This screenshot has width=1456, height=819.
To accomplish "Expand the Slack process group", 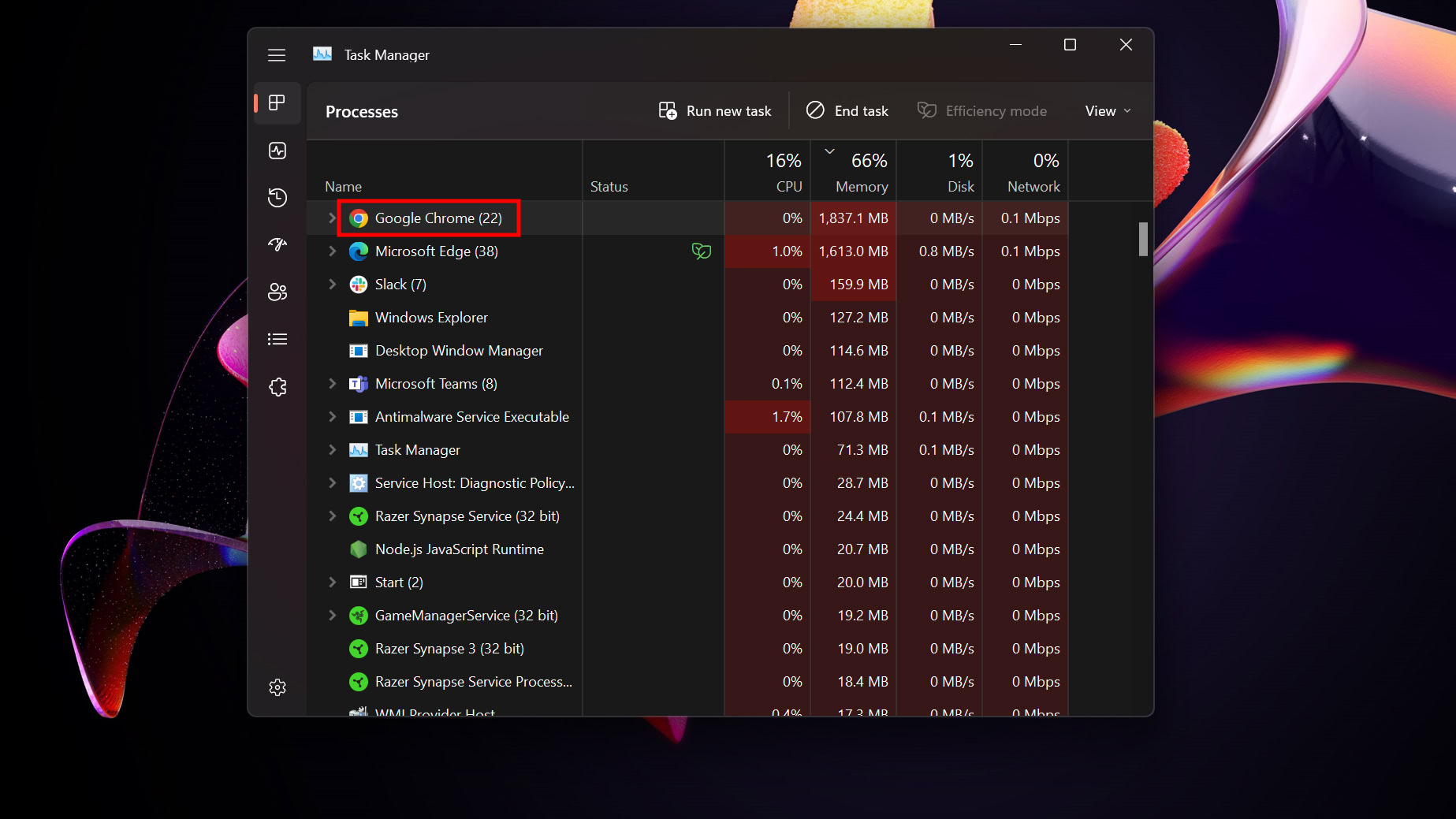I will (332, 285).
